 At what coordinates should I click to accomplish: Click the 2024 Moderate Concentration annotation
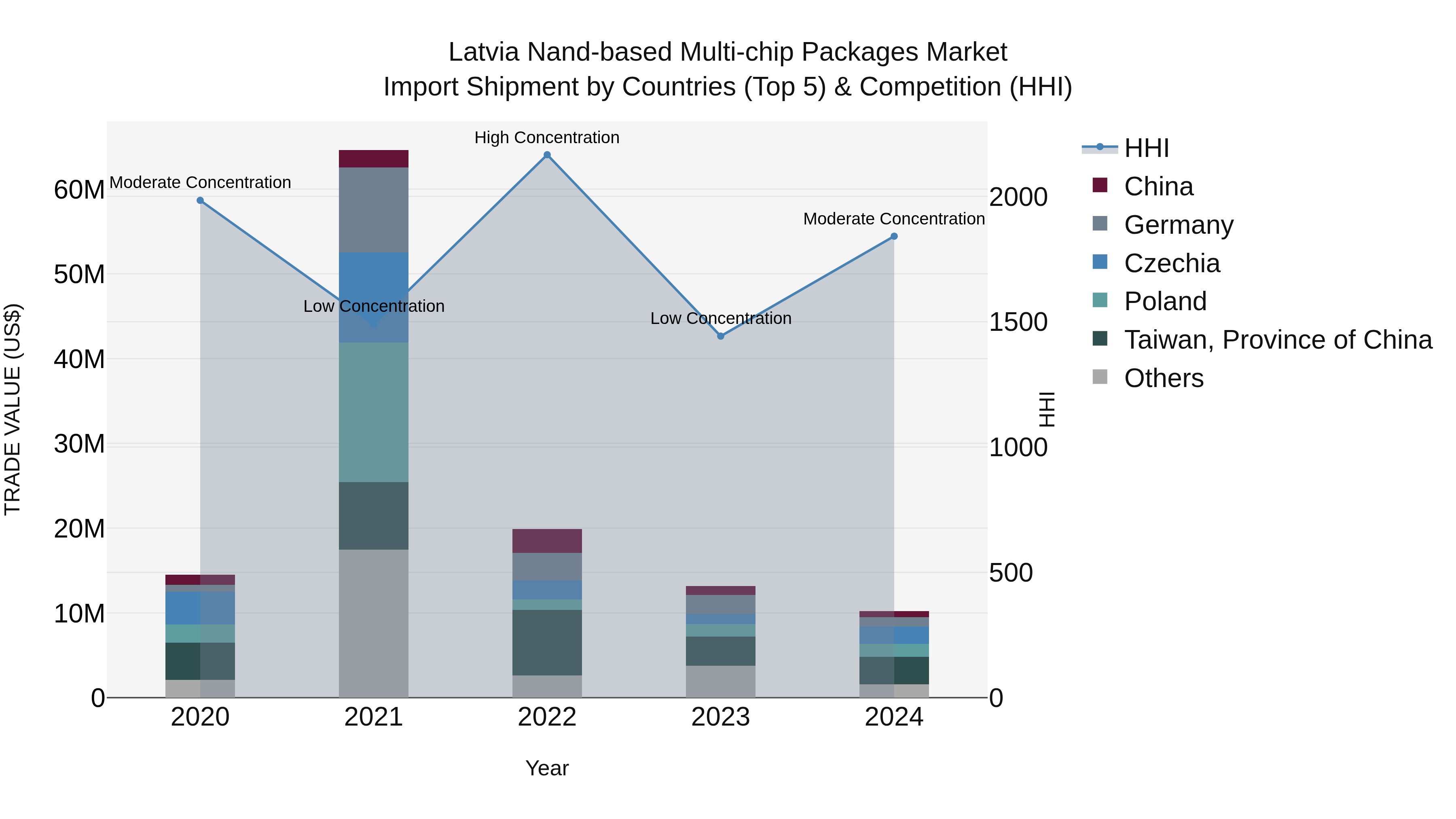(x=894, y=219)
